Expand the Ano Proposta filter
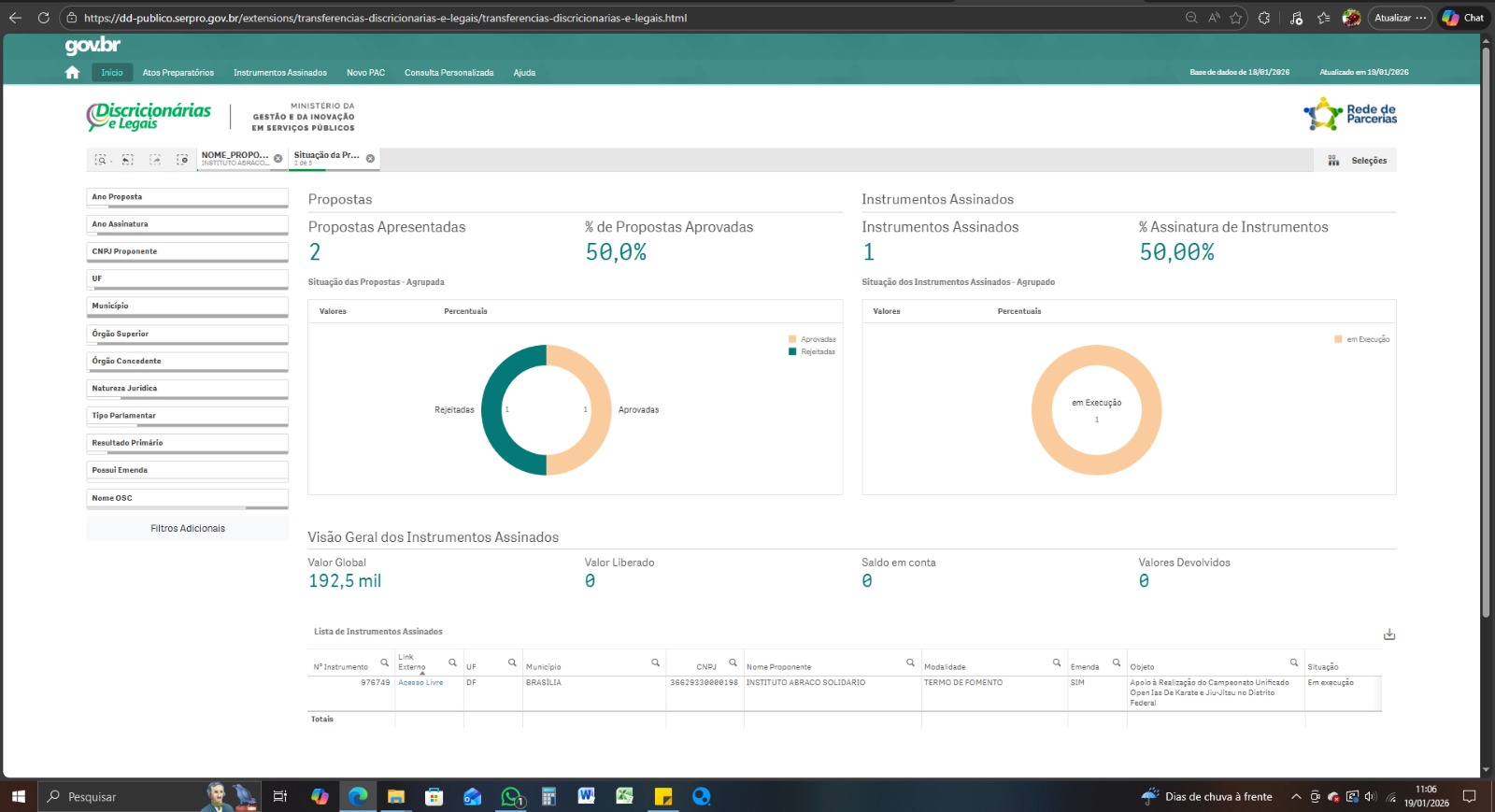This screenshot has height=812, width=1495. 187,197
